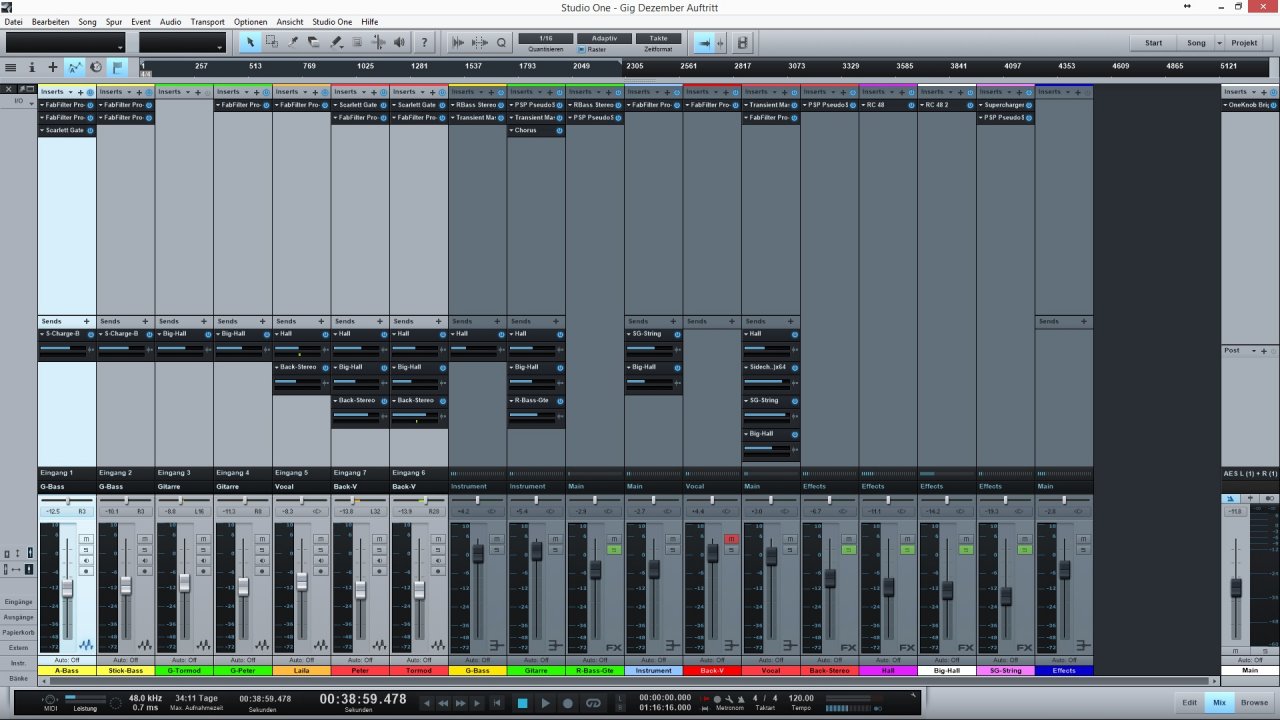Expand S-Charge-B send on A-Bass

[43, 333]
